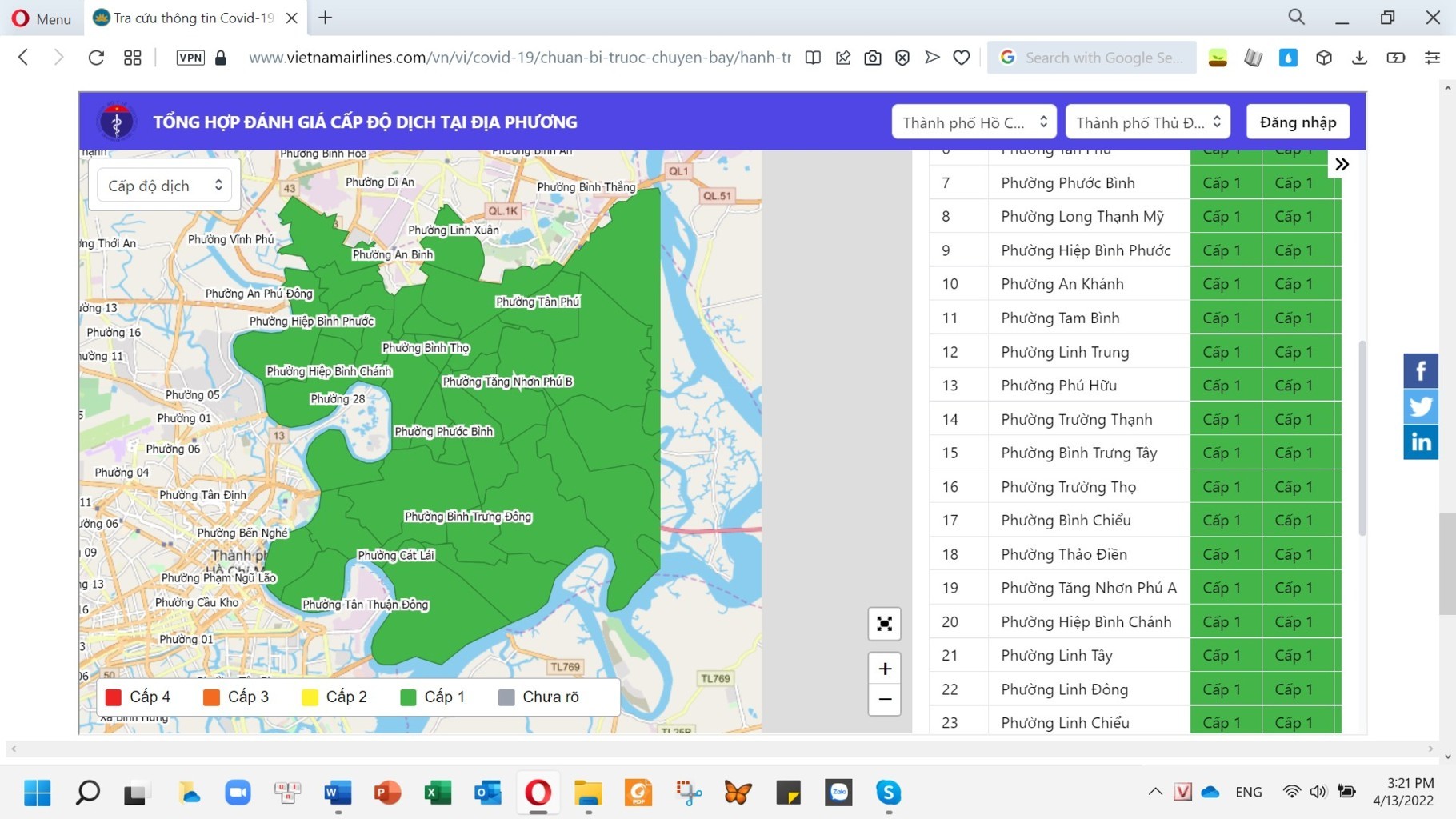Add page to bookmarks heart icon

click(962, 58)
